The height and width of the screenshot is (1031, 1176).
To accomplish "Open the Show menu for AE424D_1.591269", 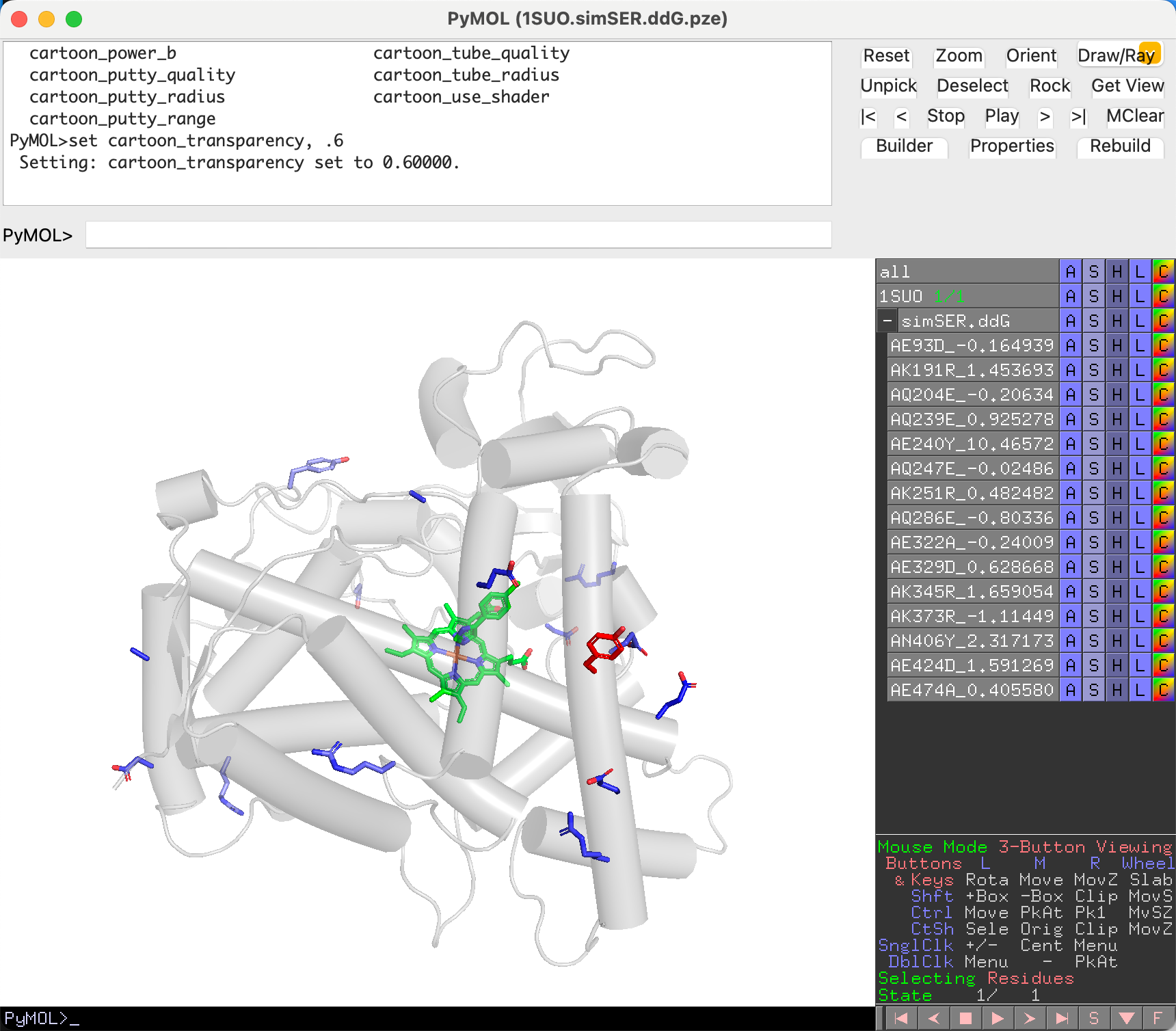I will click(x=1094, y=665).
